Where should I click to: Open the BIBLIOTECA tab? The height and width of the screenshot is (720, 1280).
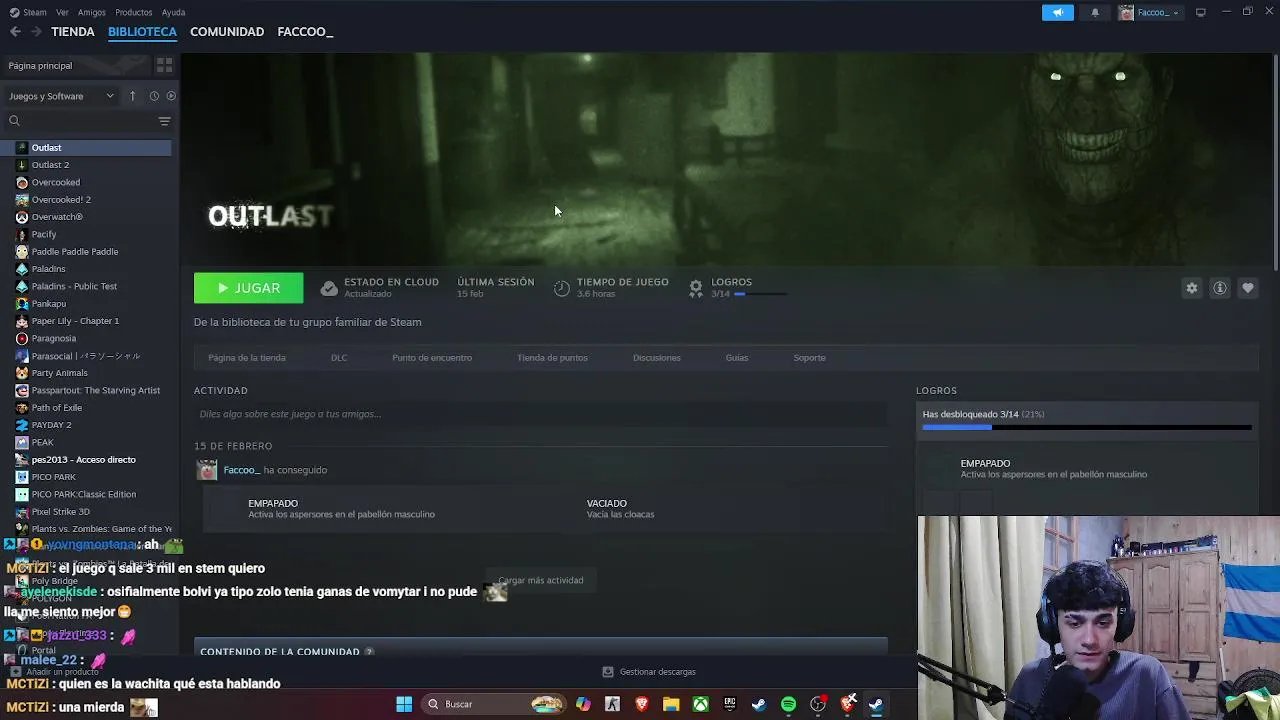point(142,32)
